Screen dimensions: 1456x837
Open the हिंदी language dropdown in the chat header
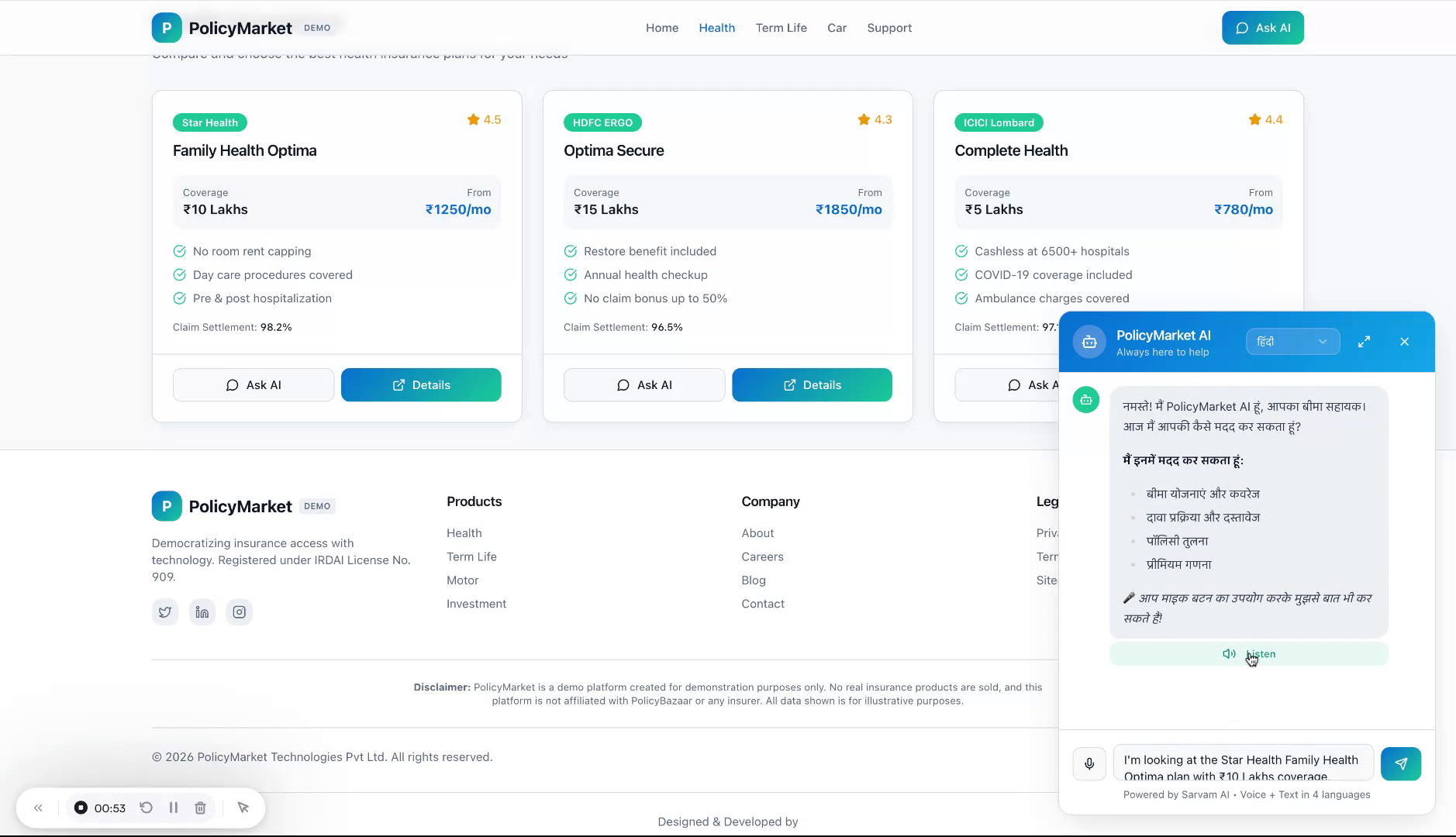1292,341
